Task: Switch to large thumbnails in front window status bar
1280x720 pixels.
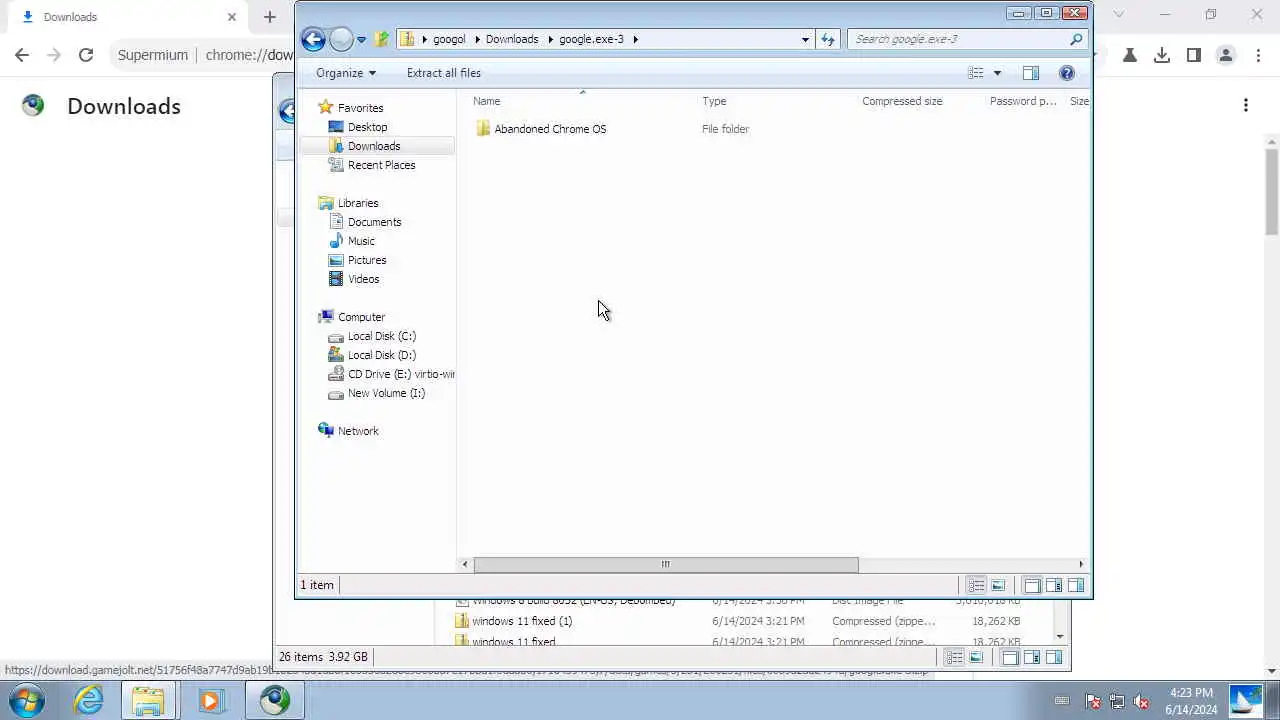Action: click(998, 586)
